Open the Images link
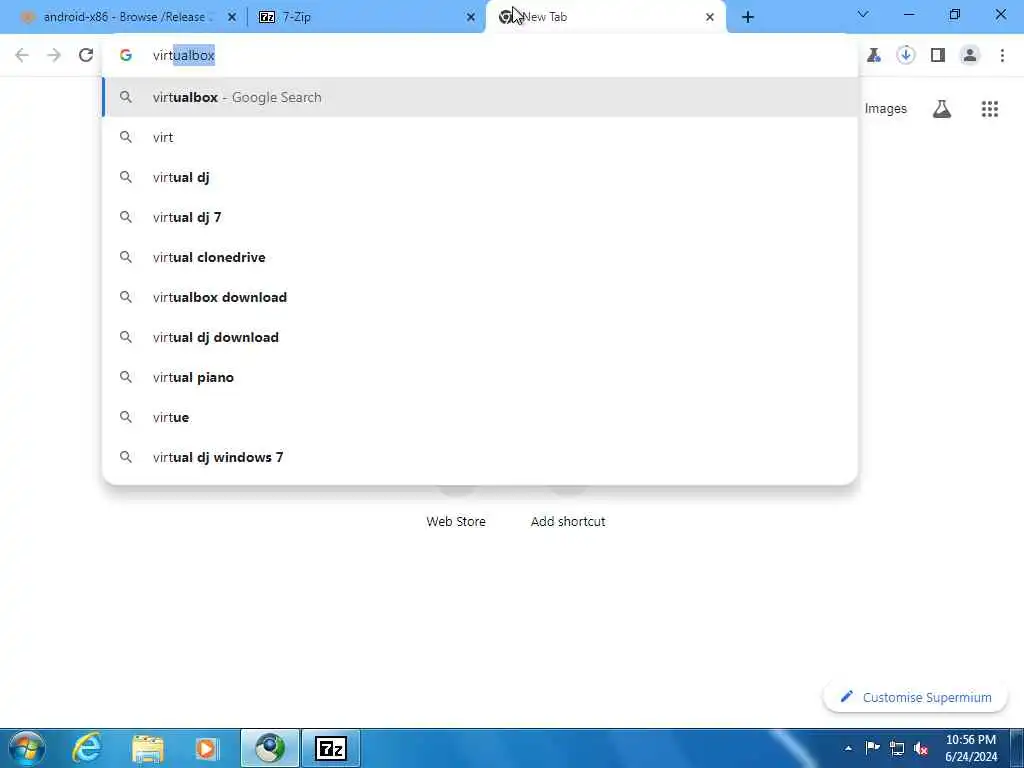 pyautogui.click(x=886, y=109)
